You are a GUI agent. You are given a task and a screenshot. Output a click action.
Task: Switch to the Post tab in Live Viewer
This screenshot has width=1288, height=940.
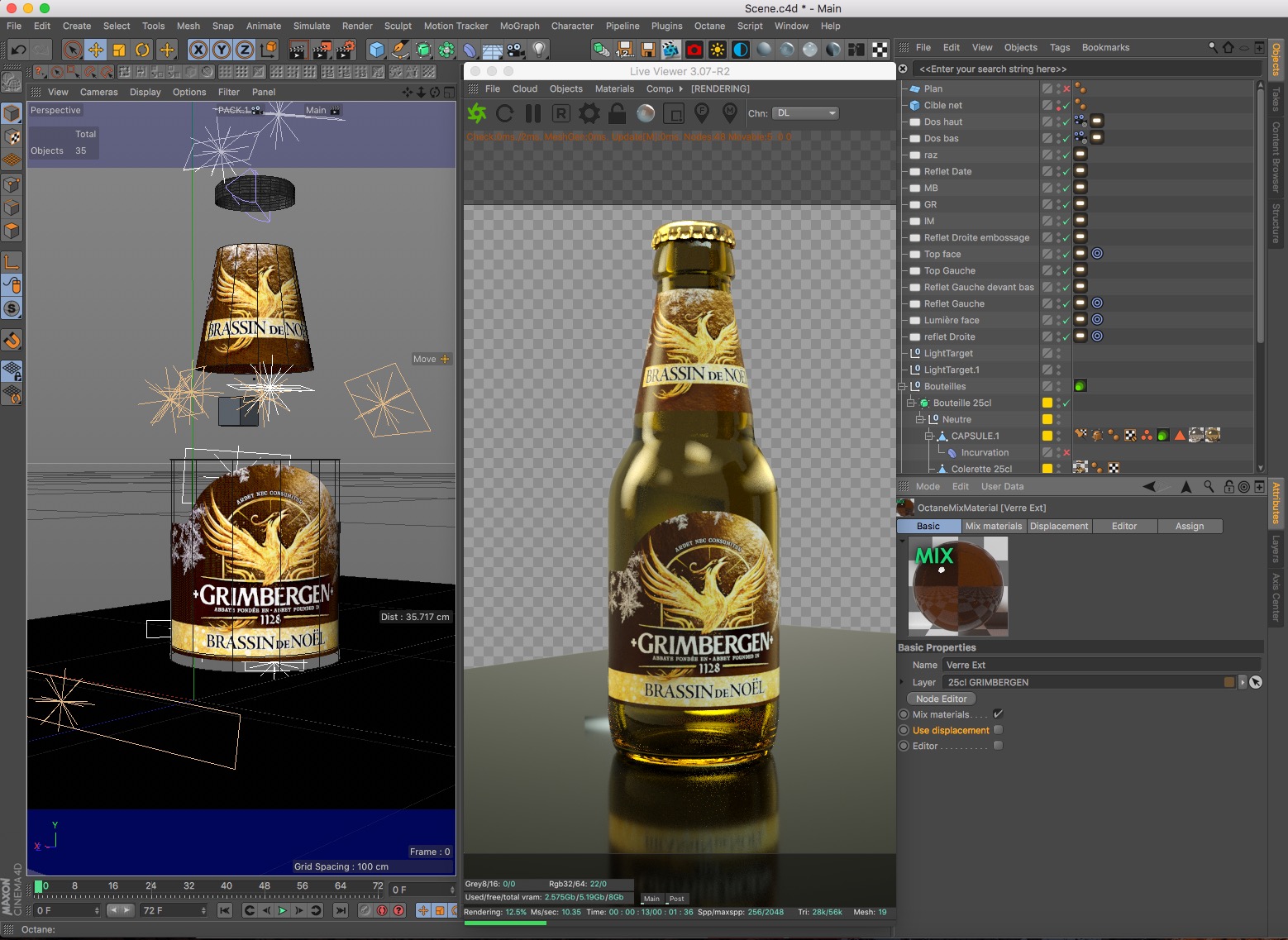pos(677,899)
